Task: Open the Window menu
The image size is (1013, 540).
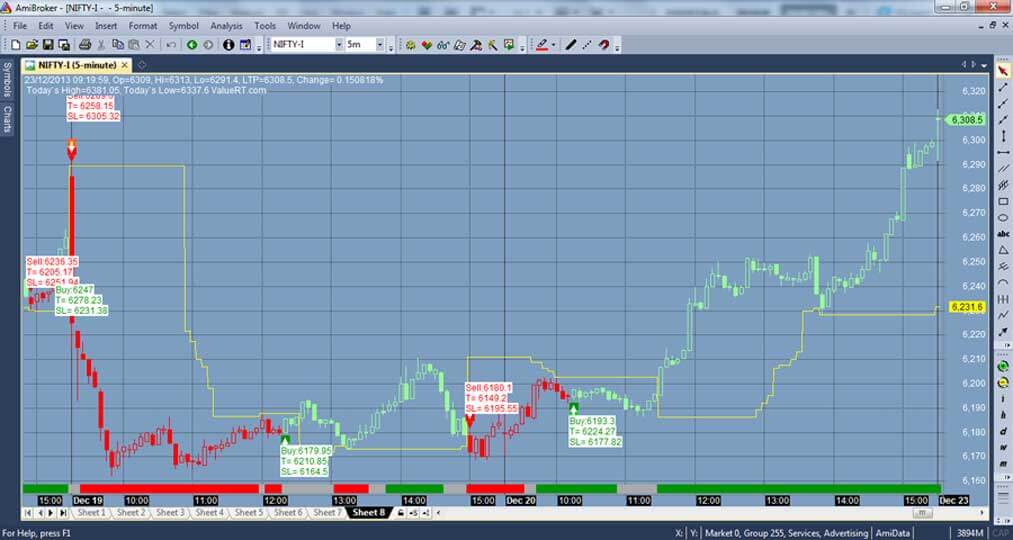Action: tap(304, 26)
